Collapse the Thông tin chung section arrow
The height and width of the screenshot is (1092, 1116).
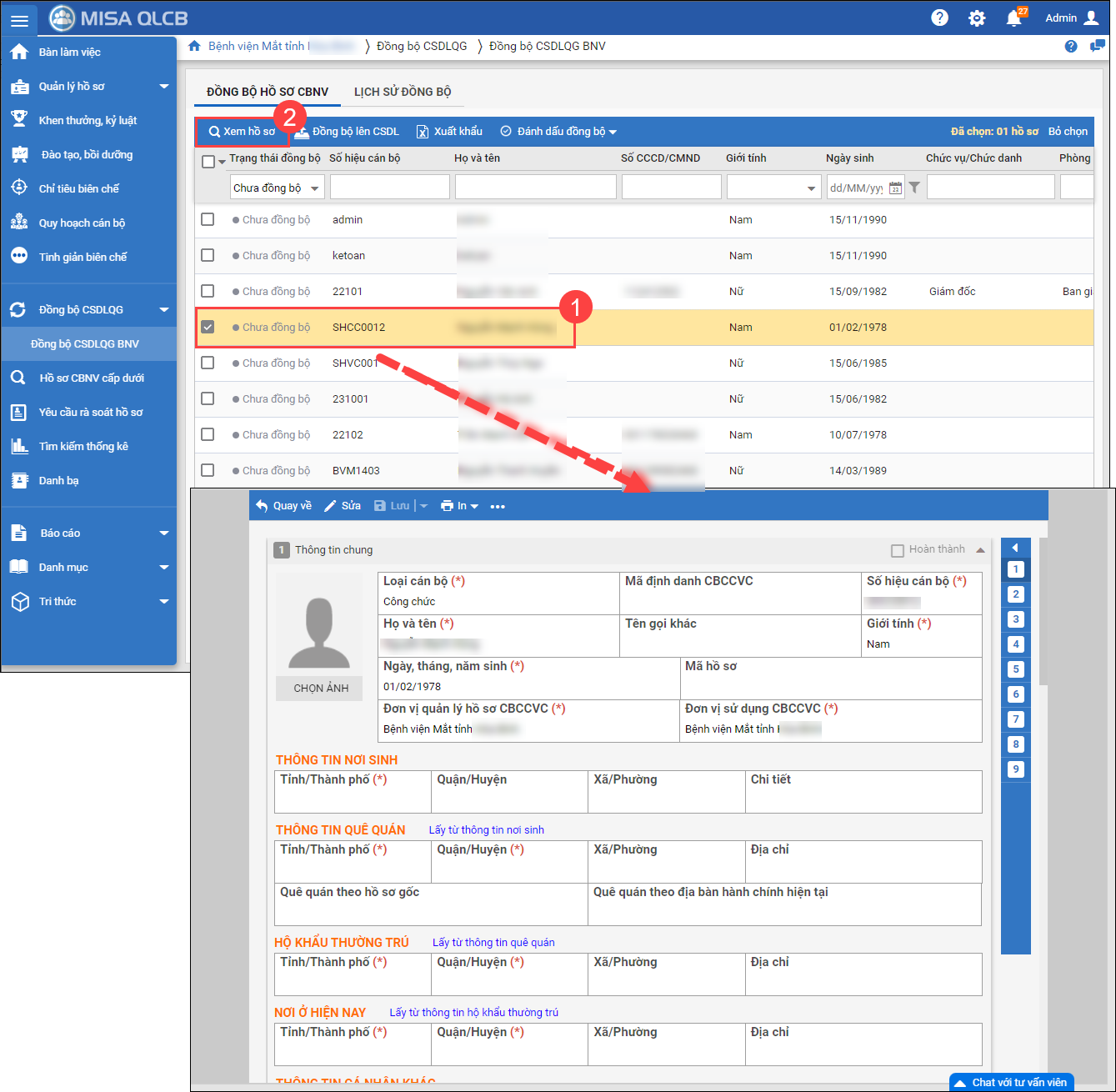980,550
